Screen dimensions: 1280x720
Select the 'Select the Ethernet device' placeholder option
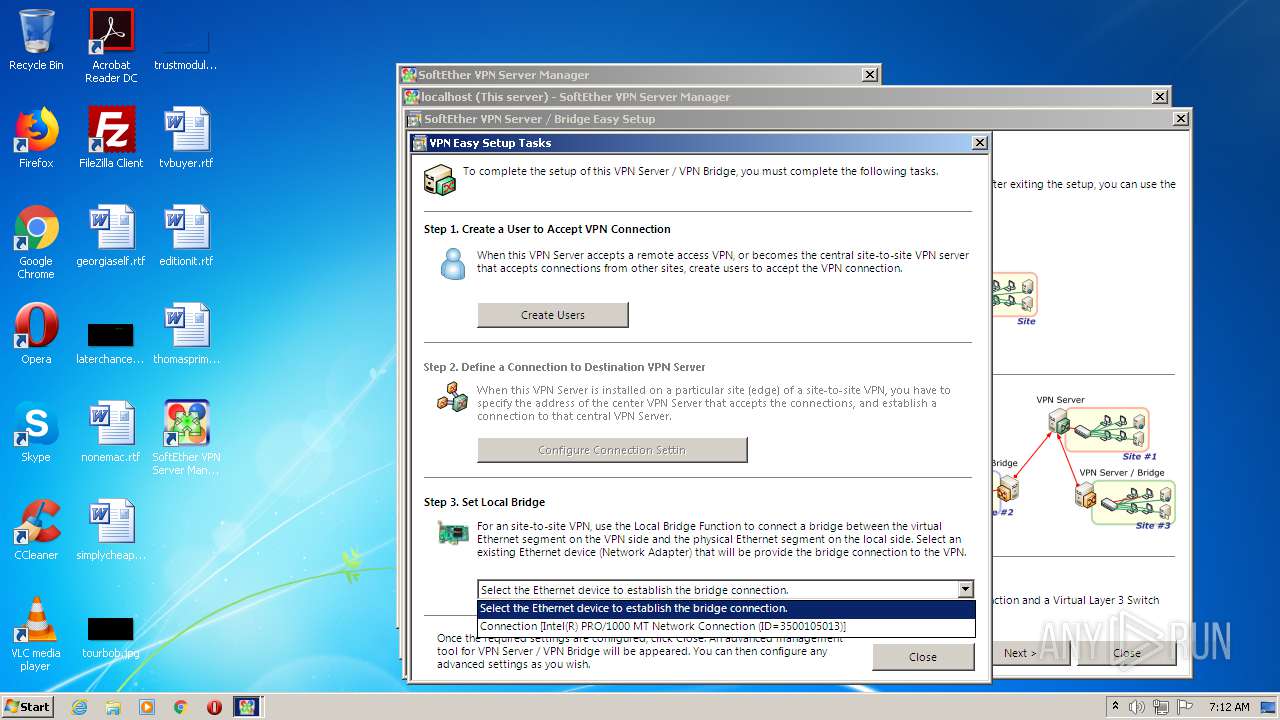pyautogui.click(x=726, y=608)
